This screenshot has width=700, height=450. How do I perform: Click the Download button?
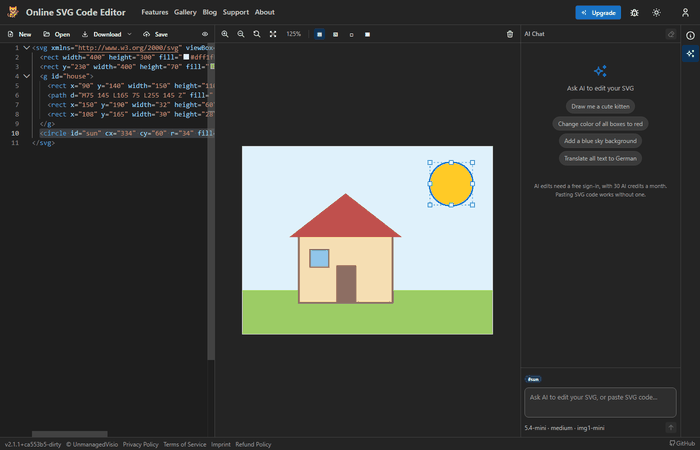(101, 34)
